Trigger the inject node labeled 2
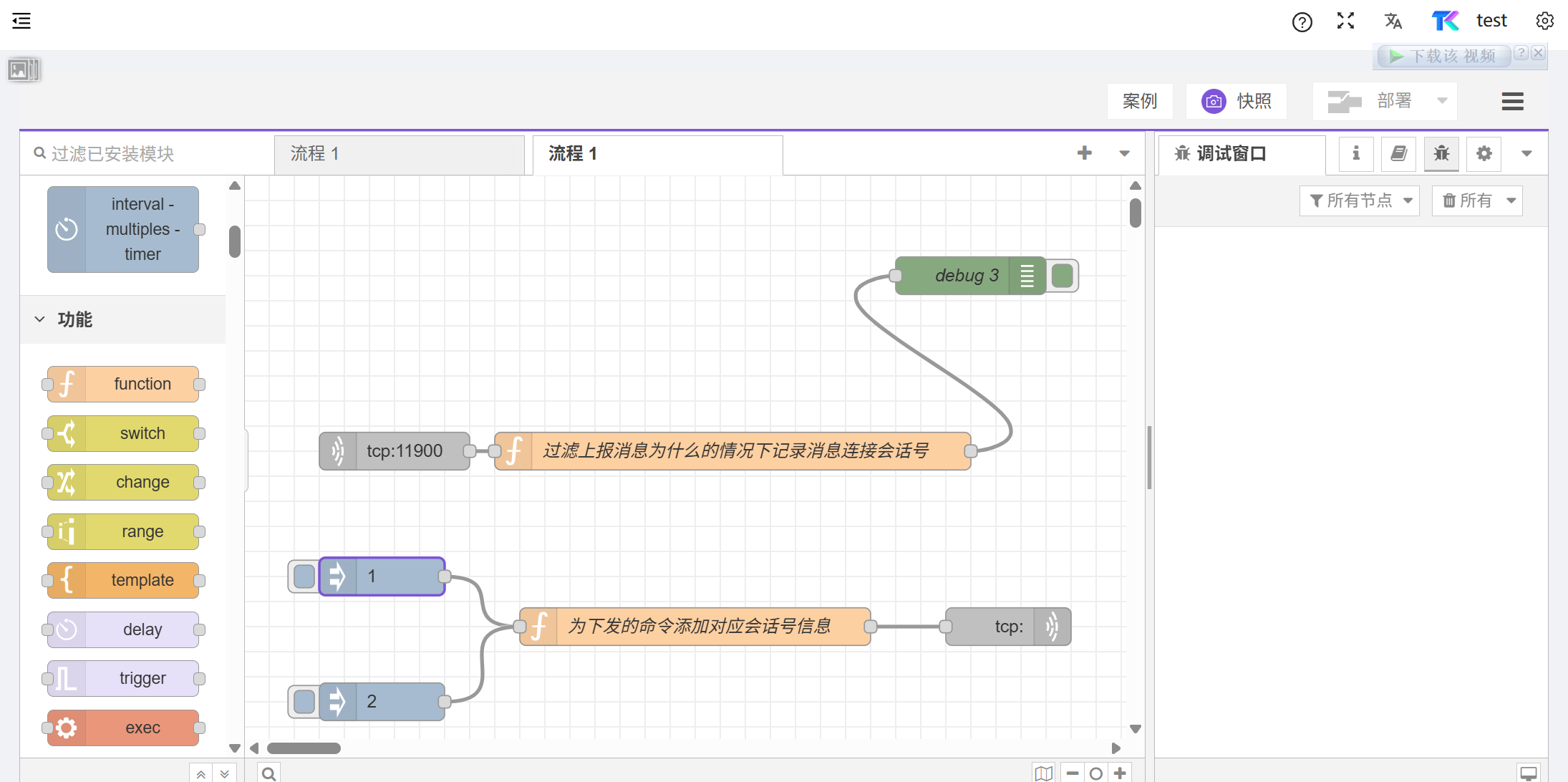 pos(304,702)
